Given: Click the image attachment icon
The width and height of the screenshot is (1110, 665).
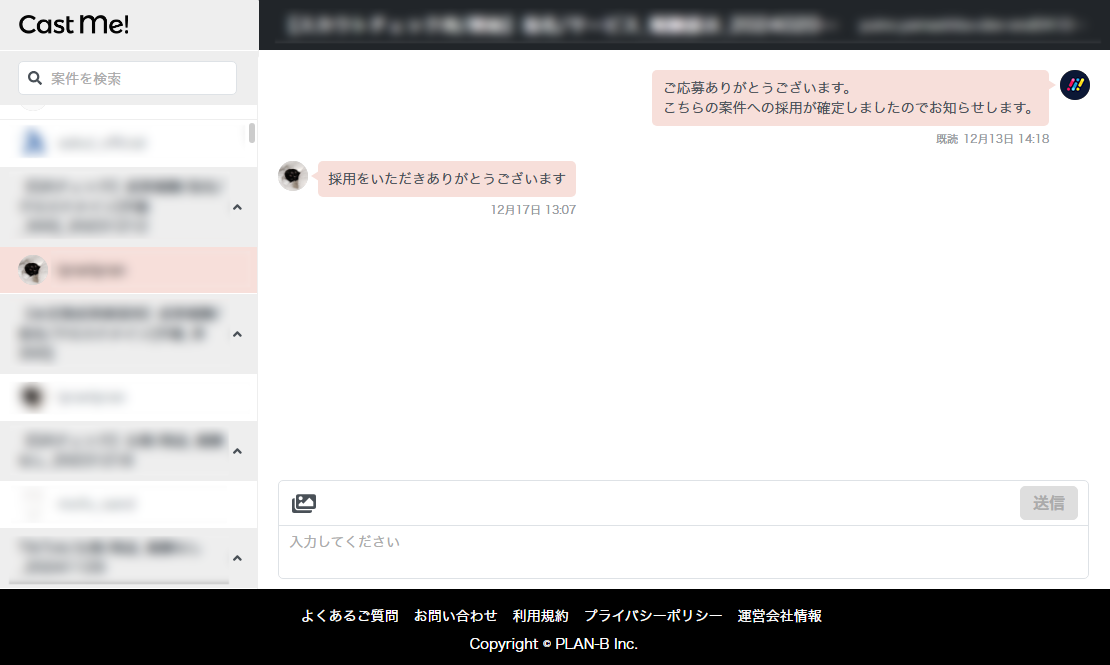Looking at the screenshot, I should (x=304, y=503).
